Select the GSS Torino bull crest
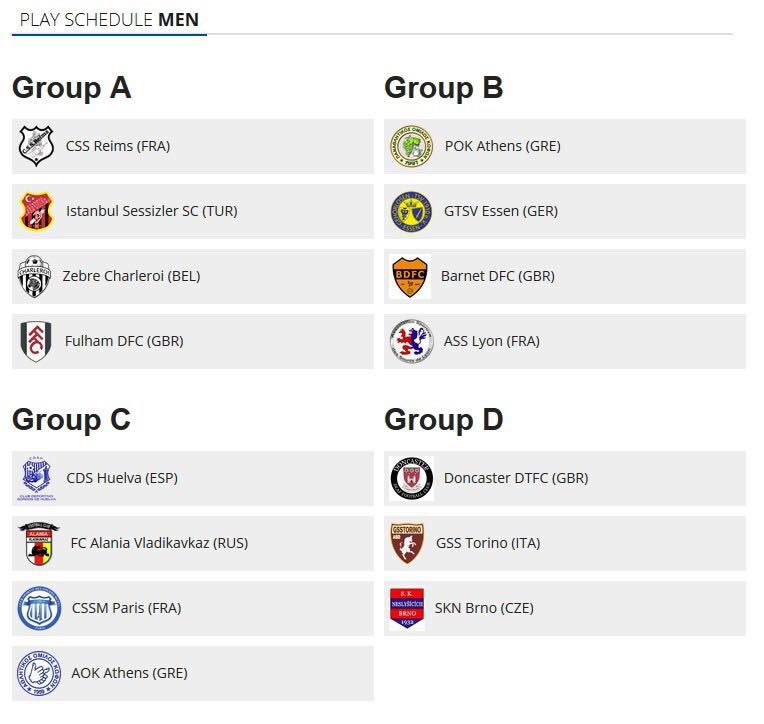The image size is (764, 724). (x=407, y=543)
